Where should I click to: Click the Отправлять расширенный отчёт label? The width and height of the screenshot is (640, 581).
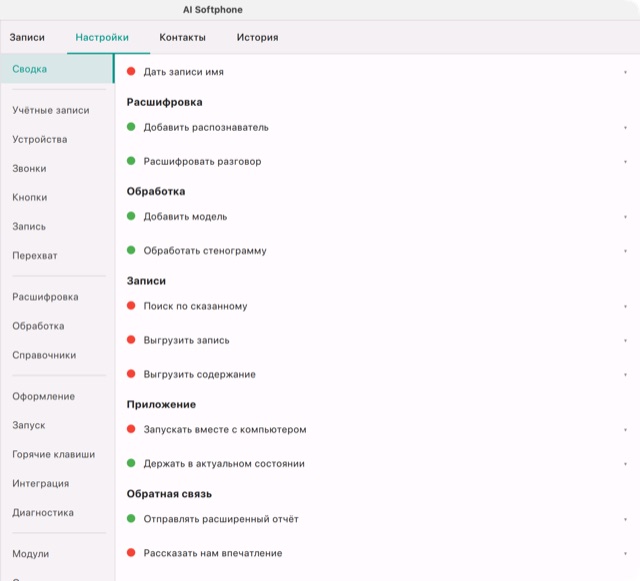tap(221, 519)
